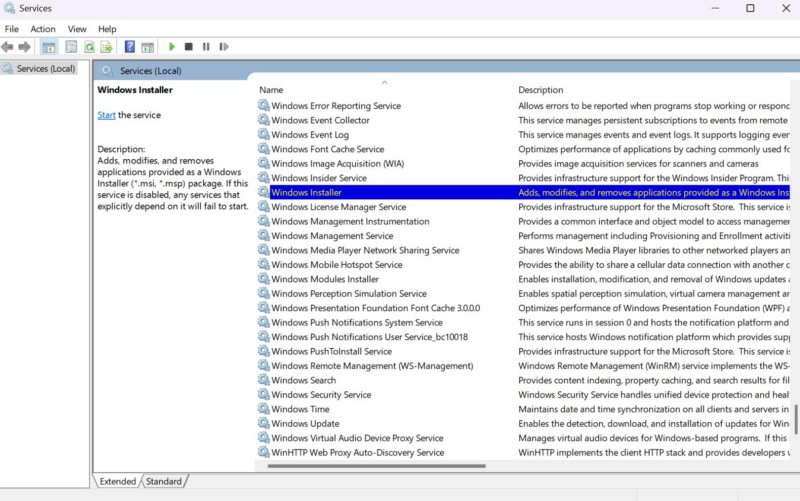Switch to the Standard tab
The image size is (800, 501).
coord(164,481)
